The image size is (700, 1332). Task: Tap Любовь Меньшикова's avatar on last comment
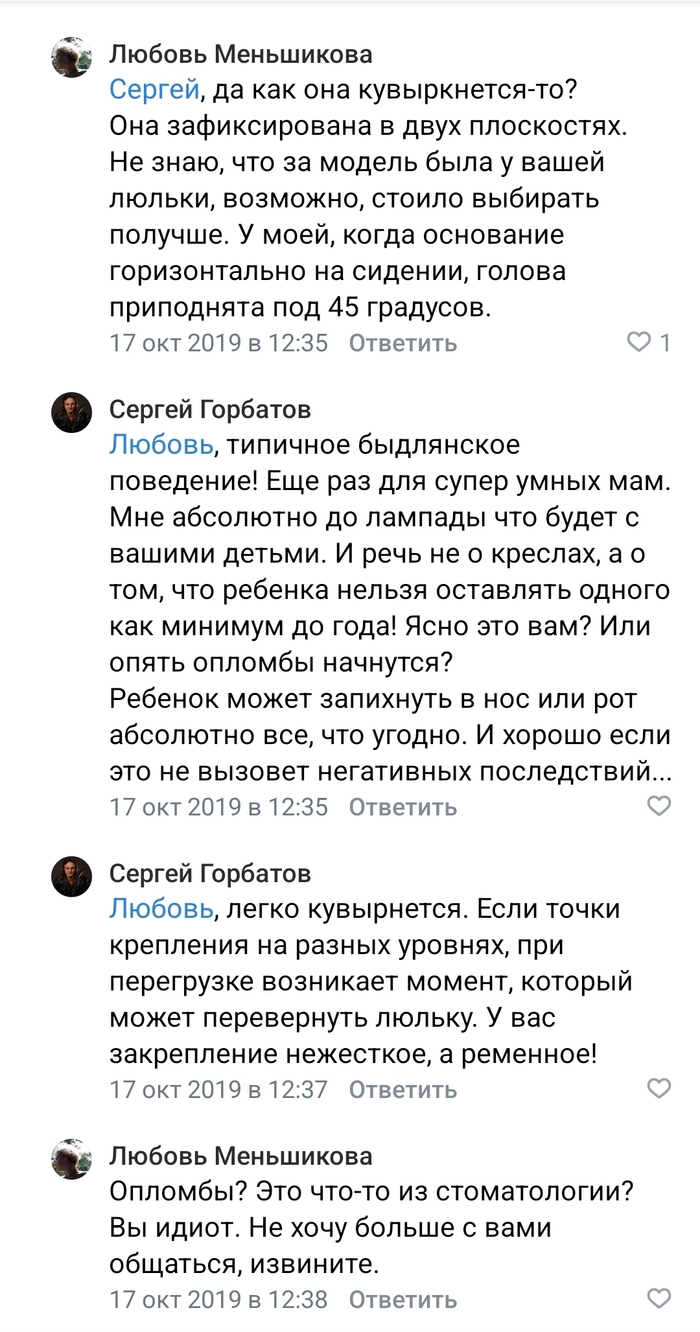pyautogui.click(x=72, y=1160)
